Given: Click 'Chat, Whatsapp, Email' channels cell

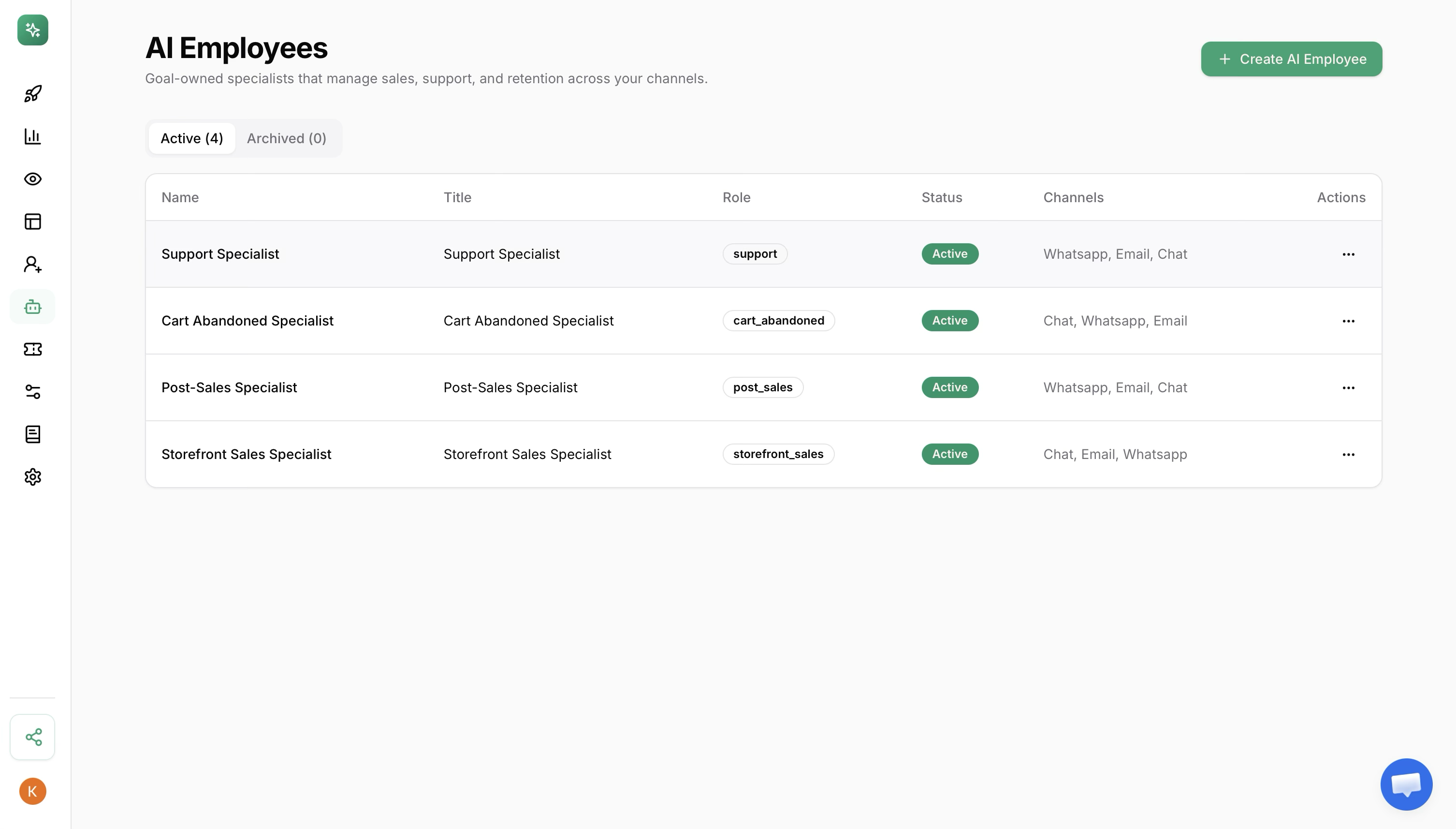Looking at the screenshot, I should coord(1115,321).
